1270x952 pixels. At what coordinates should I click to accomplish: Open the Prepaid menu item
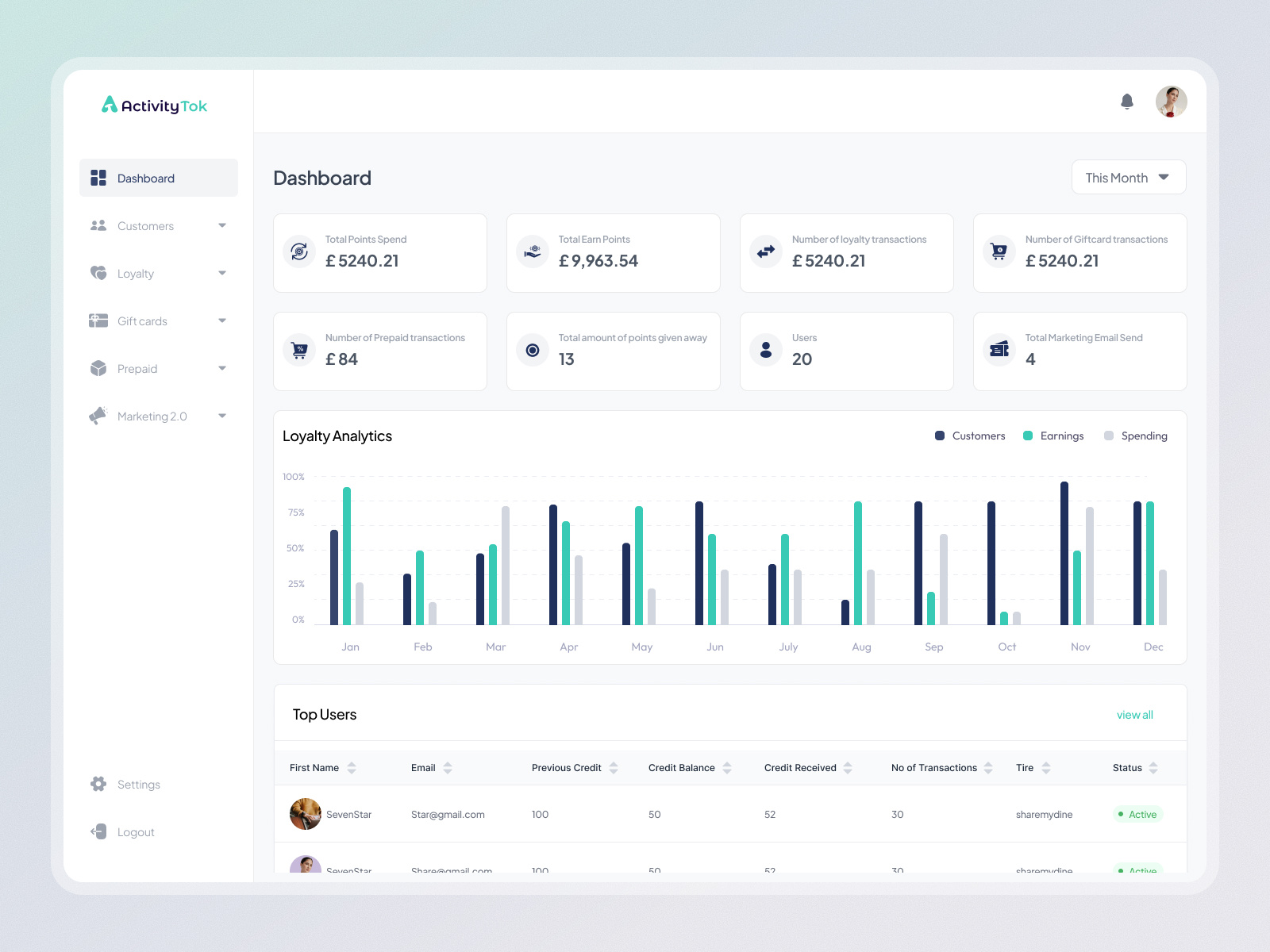pyautogui.click(x=137, y=368)
